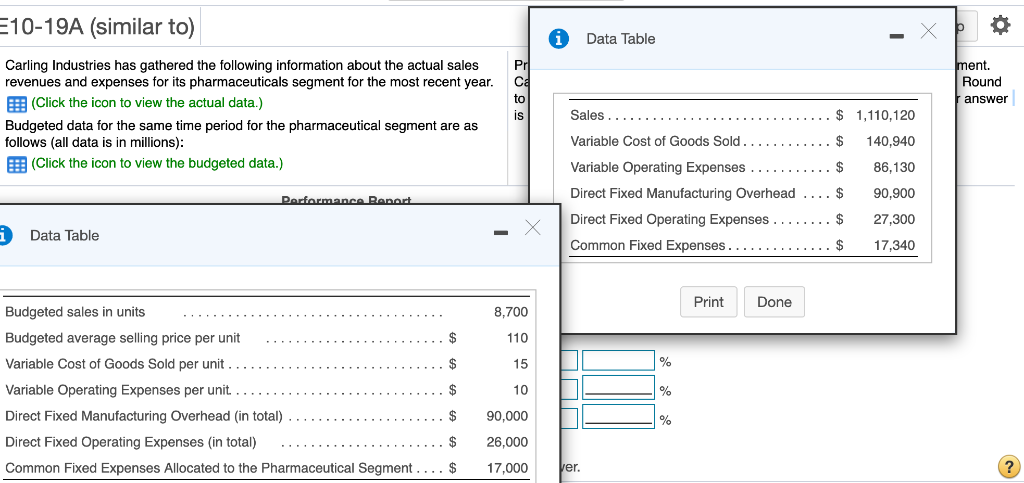Click the second percent input field
This screenshot has width=1024, height=483.
point(618,388)
